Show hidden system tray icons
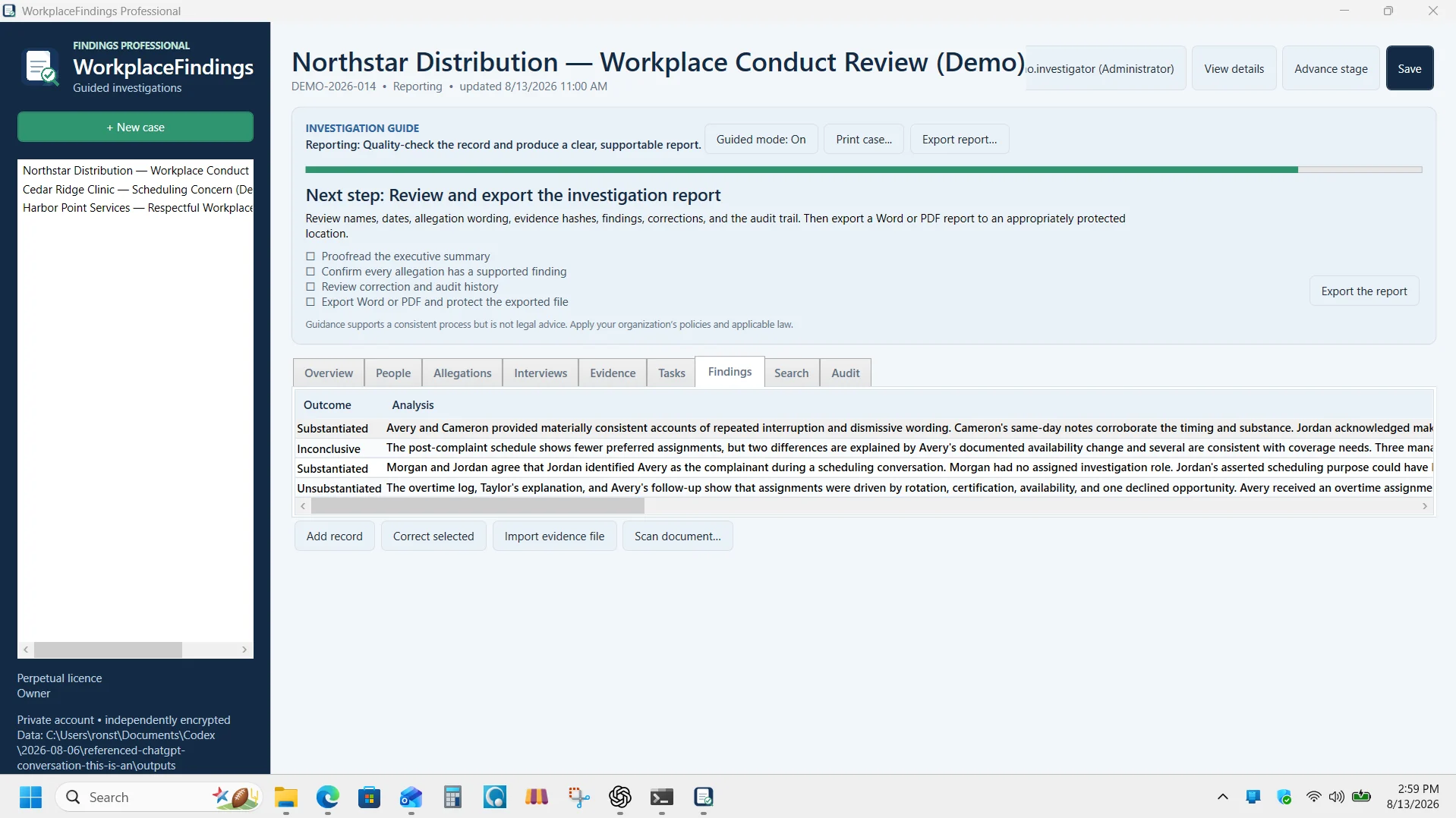This screenshot has width=1456, height=818. tap(1222, 797)
